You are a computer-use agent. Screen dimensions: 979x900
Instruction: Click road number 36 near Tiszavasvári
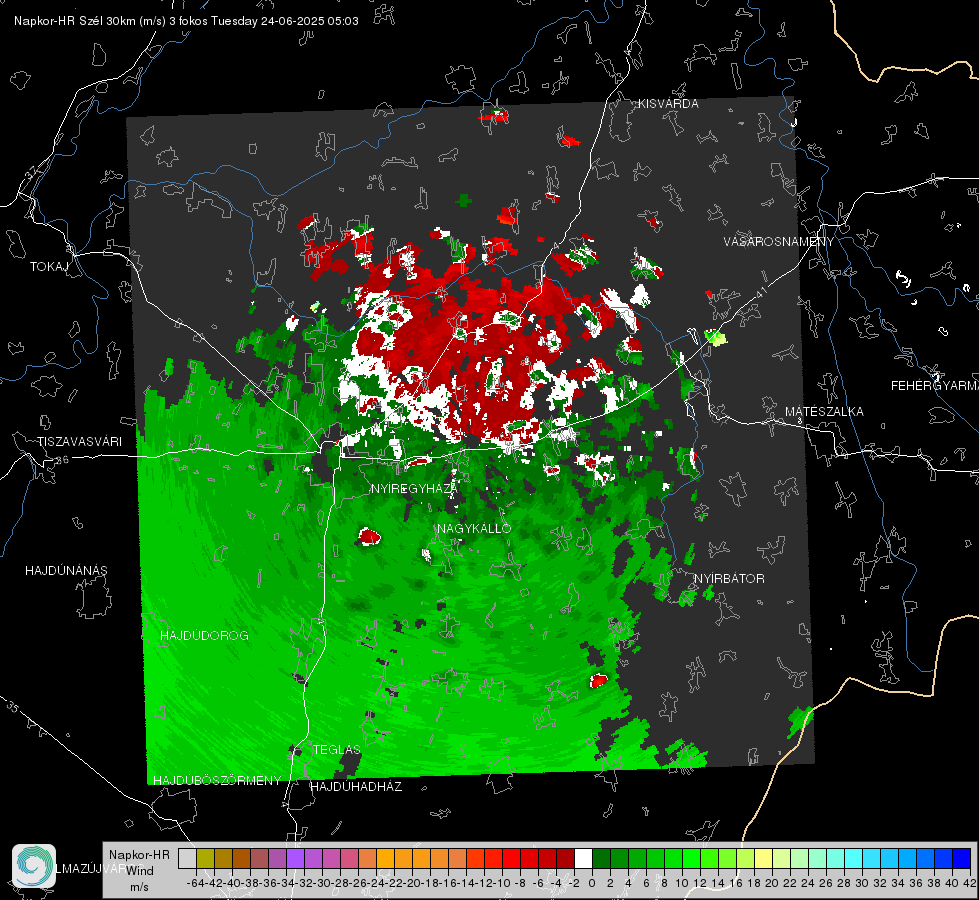pos(62,460)
